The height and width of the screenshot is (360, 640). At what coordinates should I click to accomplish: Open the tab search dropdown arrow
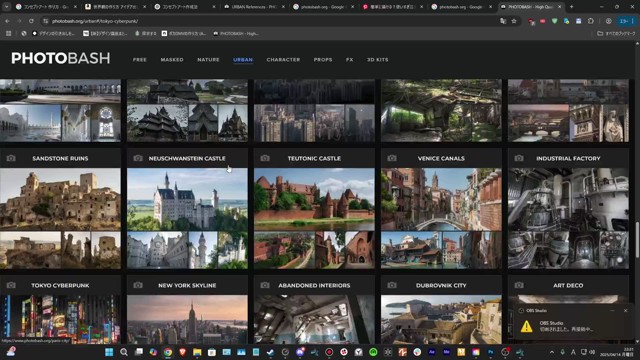point(7,7)
